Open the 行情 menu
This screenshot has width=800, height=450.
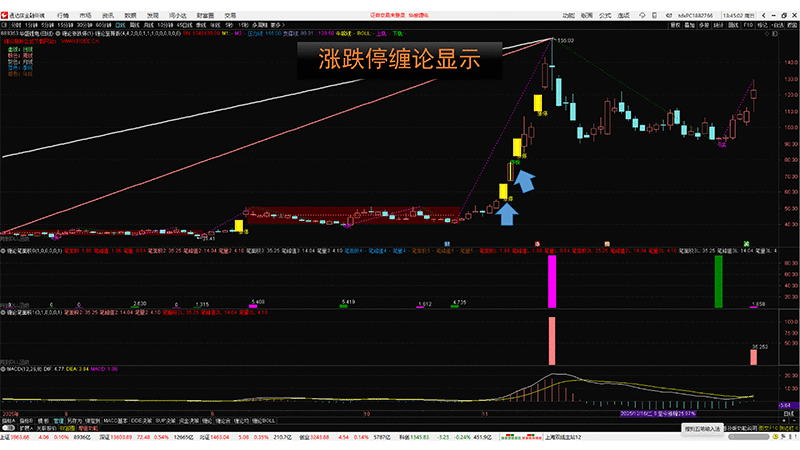(x=63, y=16)
